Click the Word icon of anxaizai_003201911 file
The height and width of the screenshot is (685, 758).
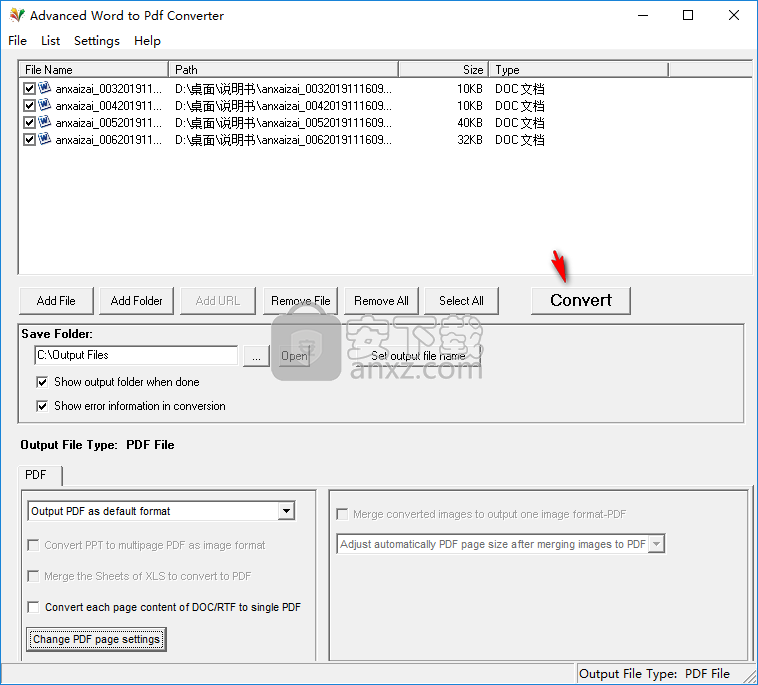(44, 88)
